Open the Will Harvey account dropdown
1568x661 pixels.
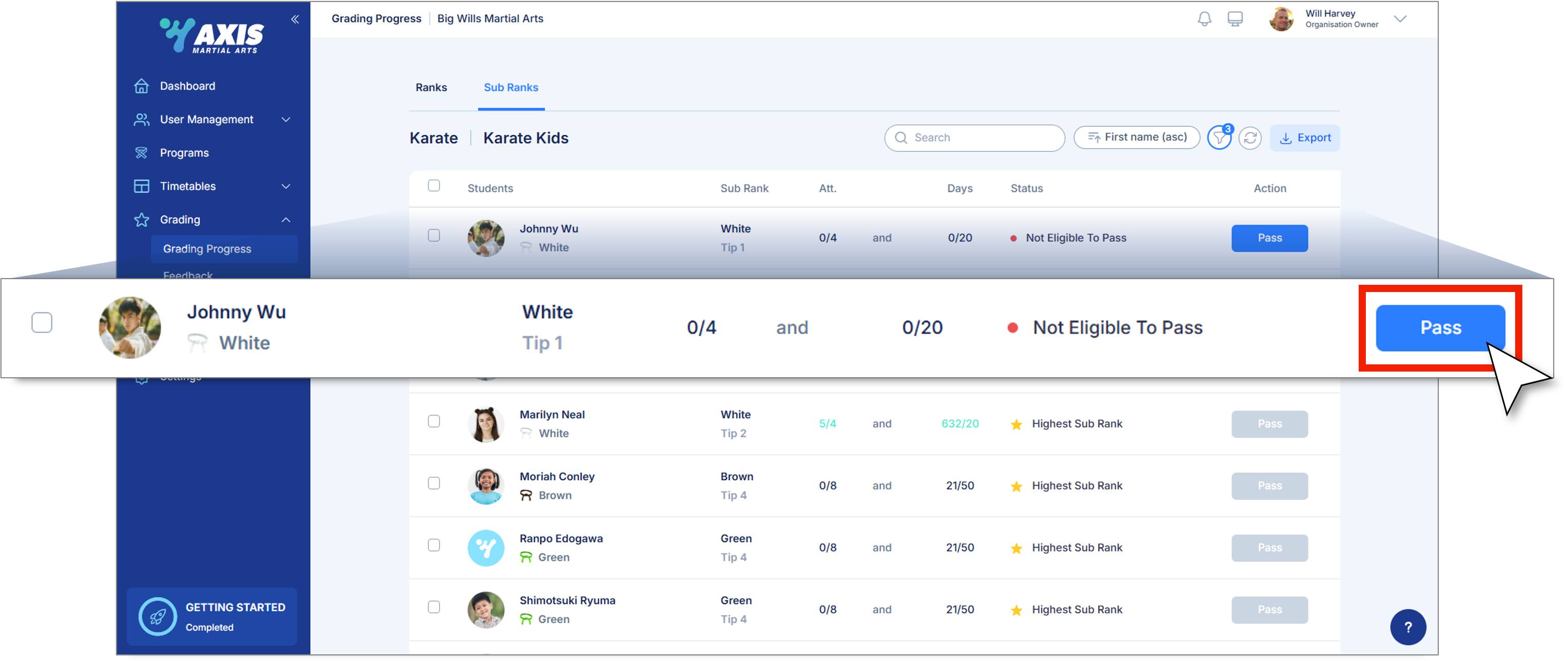point(1400,19)
